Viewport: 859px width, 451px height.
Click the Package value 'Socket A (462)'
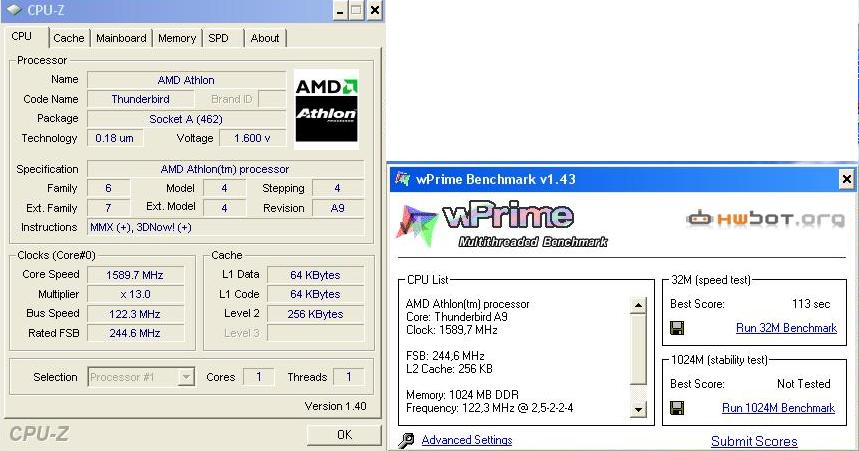pos(186,119)
